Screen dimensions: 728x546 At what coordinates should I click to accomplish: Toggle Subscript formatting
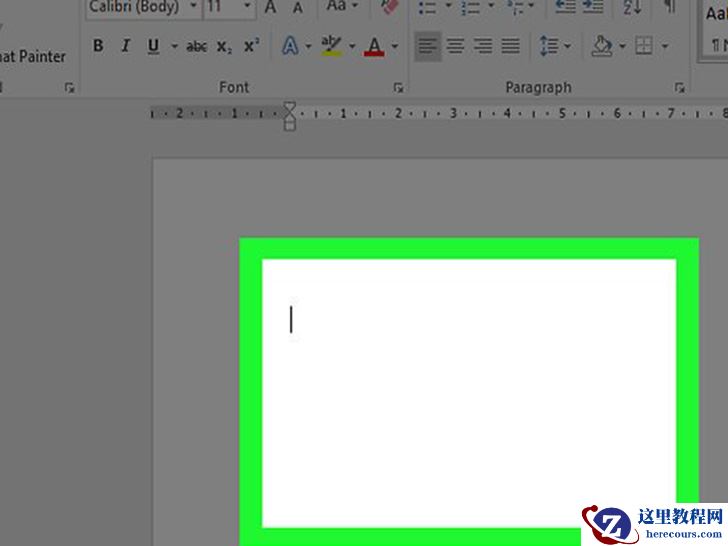pos(224,46)
